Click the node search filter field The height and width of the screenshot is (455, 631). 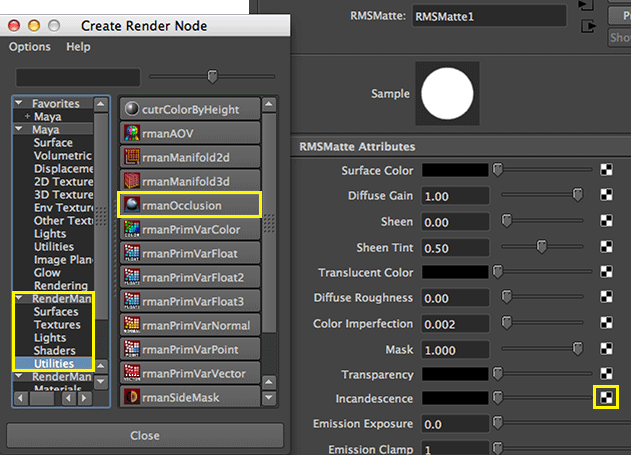point(78,77)
